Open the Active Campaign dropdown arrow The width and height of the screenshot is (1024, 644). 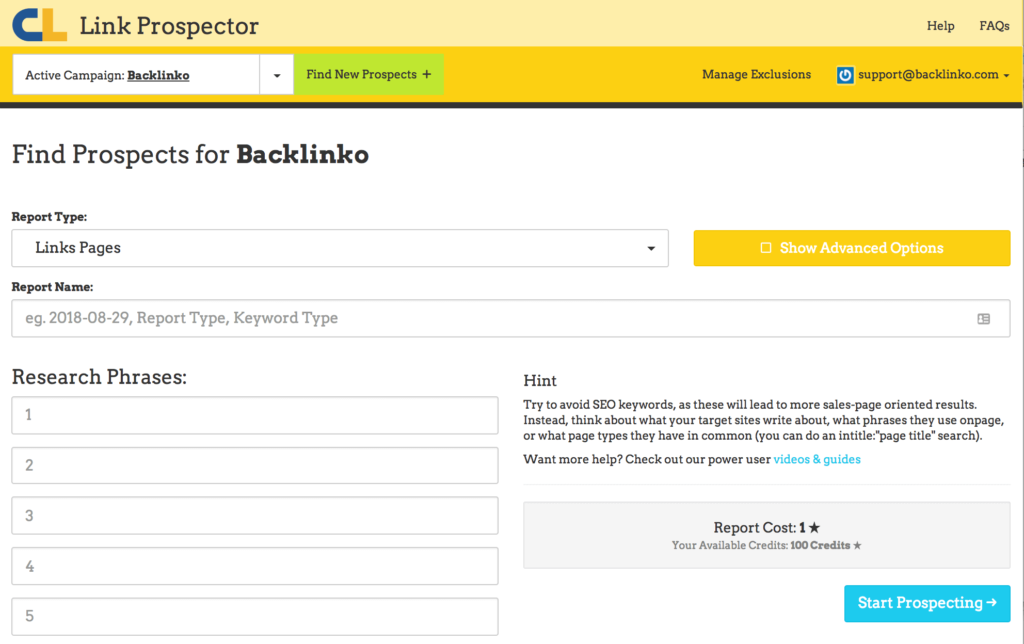click(x=277, y=74)
